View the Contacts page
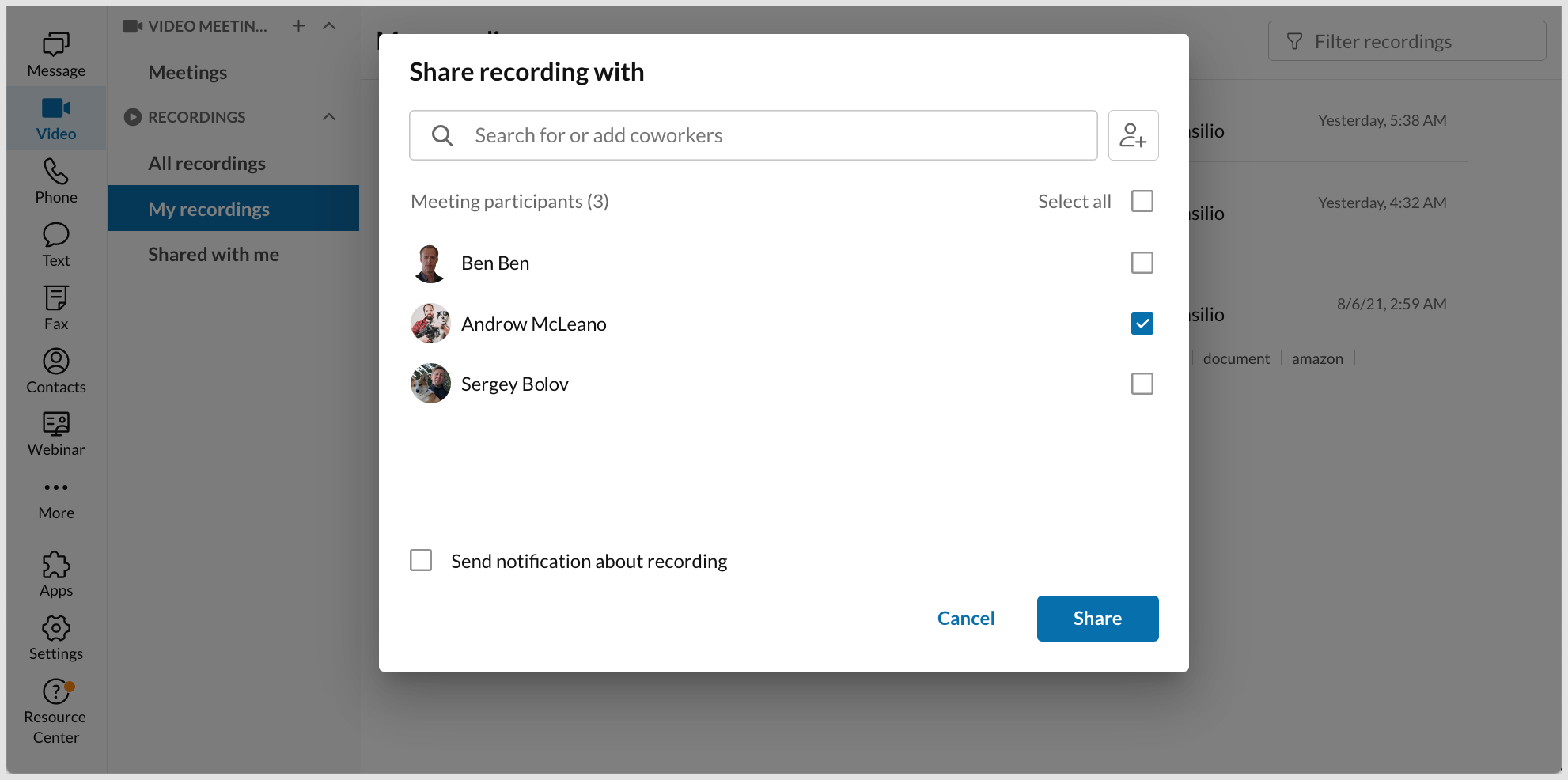Viewport: 1568px width, 780px height. 55,370
